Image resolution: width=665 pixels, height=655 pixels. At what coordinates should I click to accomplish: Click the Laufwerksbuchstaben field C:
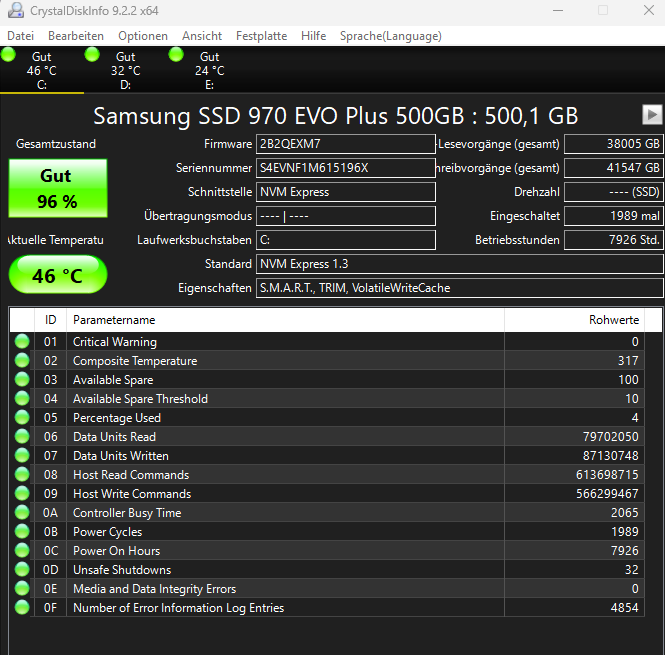click(x=346, y=240)
